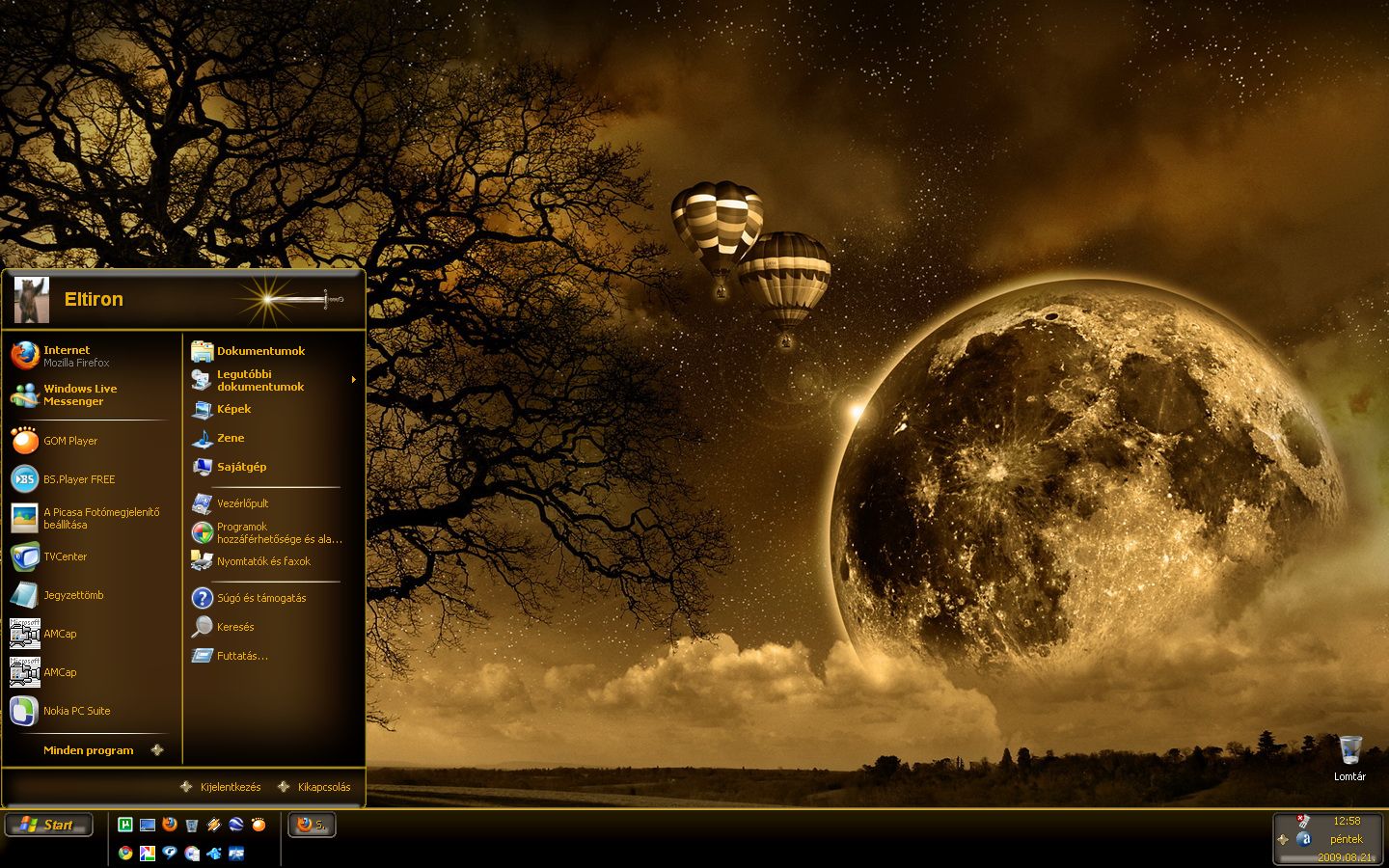Screen dimensions: 1389x868
Task: Expand Legutóbbi dokumentumok submenu arrow
Action: (x=354, y=380)
